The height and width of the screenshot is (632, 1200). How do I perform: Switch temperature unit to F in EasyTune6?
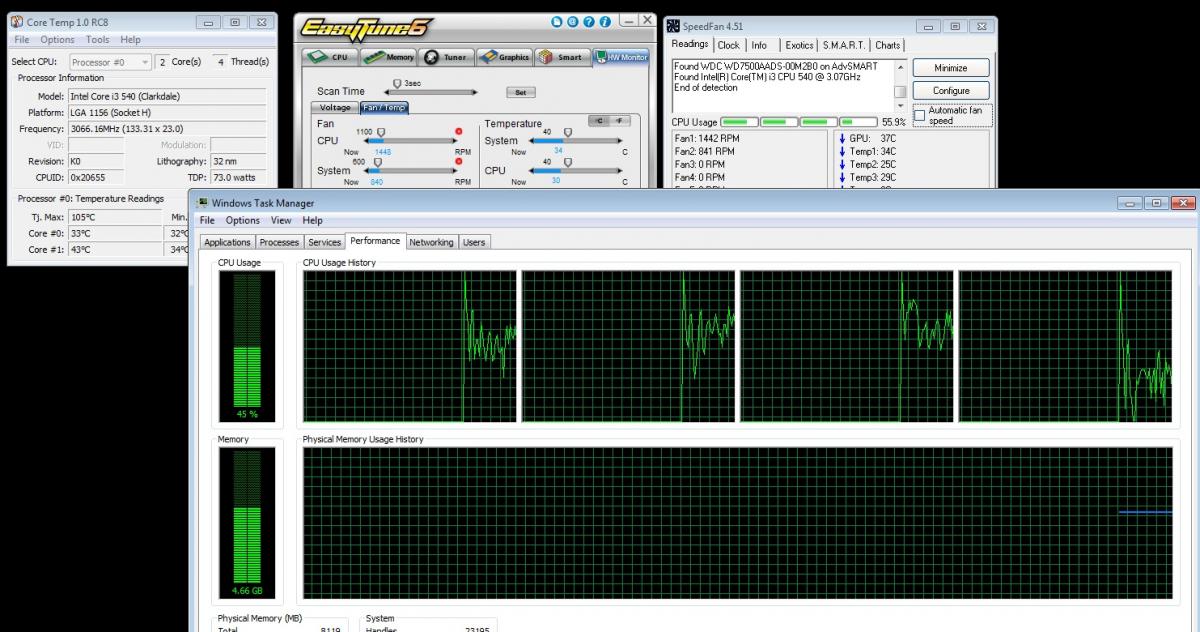(x=620, y=120)
